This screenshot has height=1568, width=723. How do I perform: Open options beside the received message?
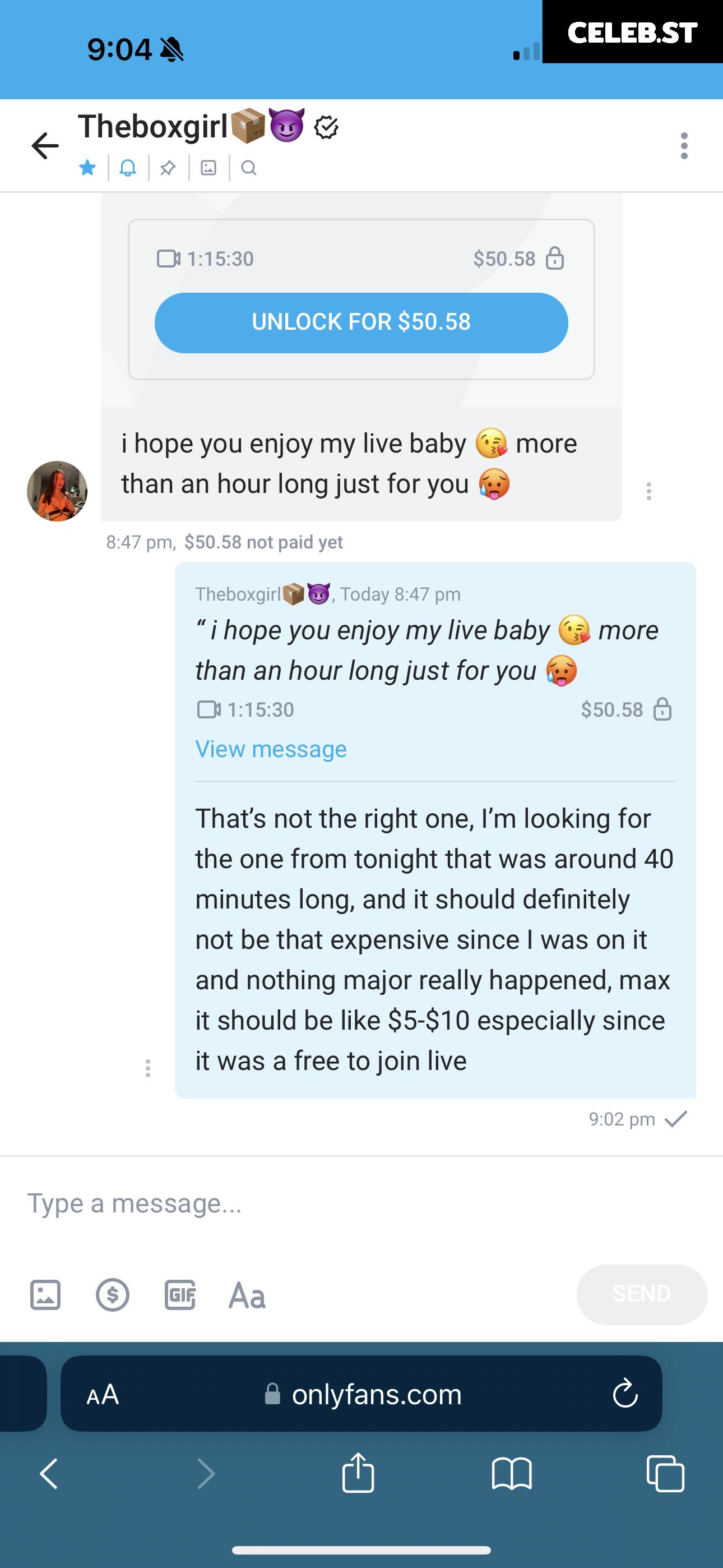pyautogui.click(x=649, y=491)
